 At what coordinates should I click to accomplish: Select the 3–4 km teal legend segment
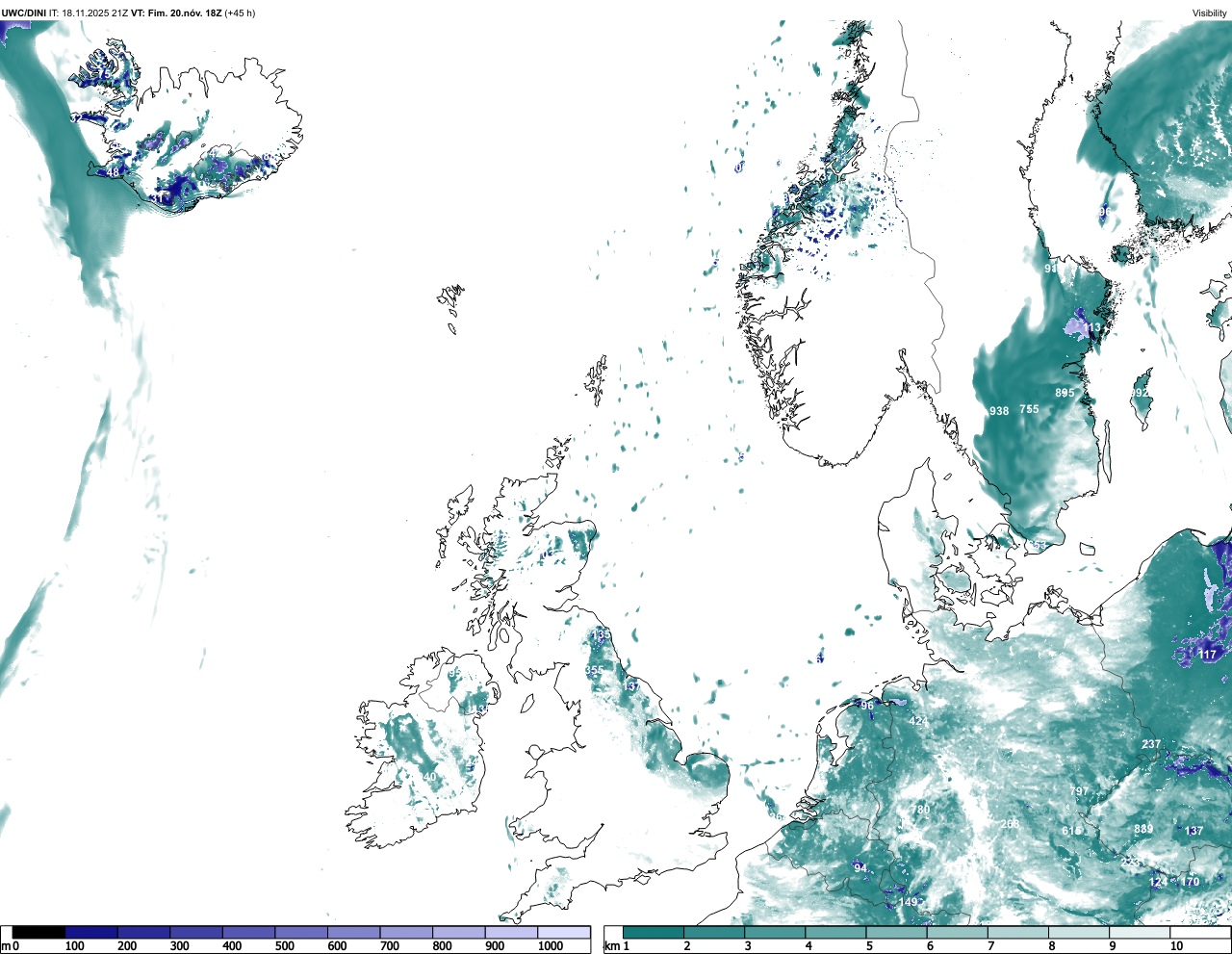[x=775, y=932]
